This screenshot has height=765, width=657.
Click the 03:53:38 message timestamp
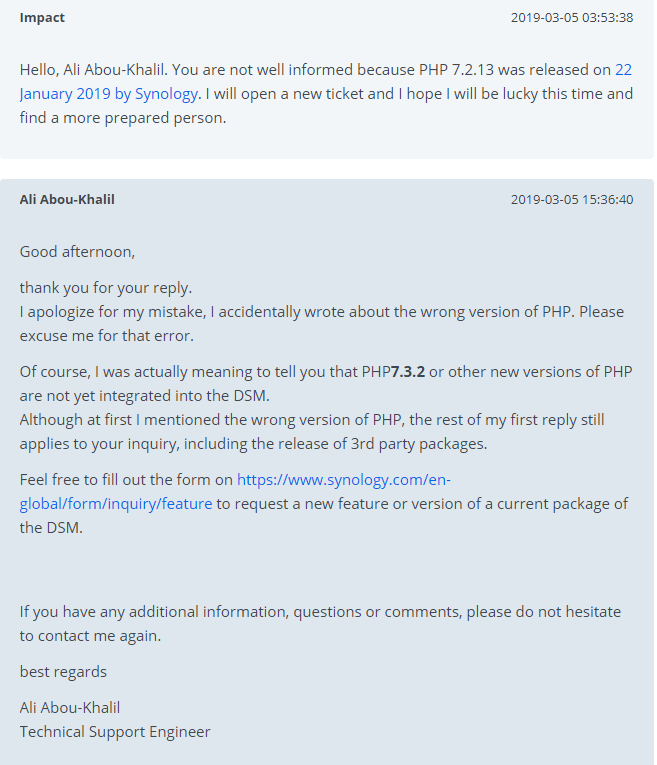(x=572, y=18)
